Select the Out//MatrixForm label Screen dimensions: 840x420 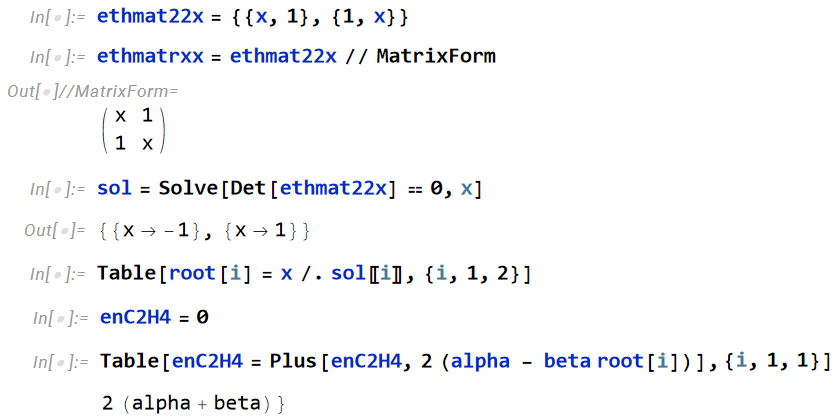92,92
